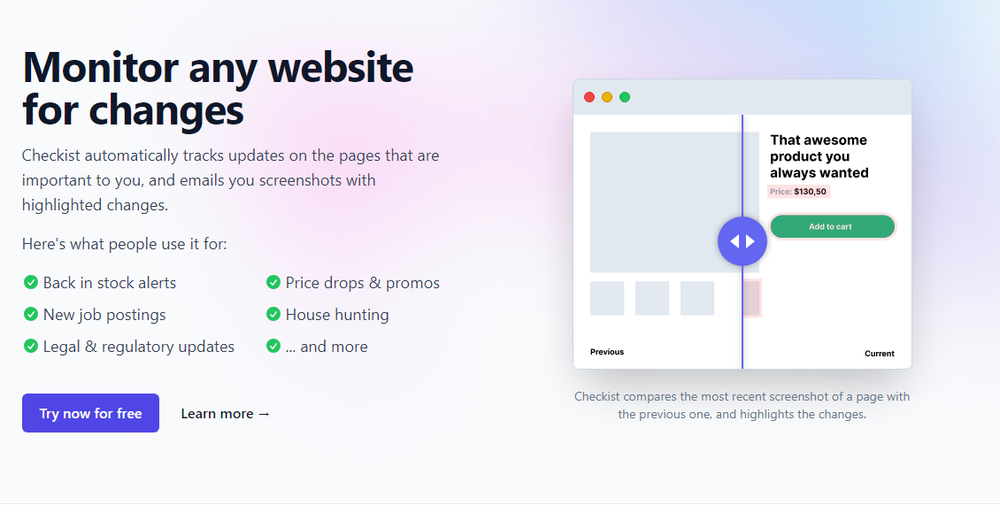
Task: Click the Here's what people use it for text
Action: 124,244
